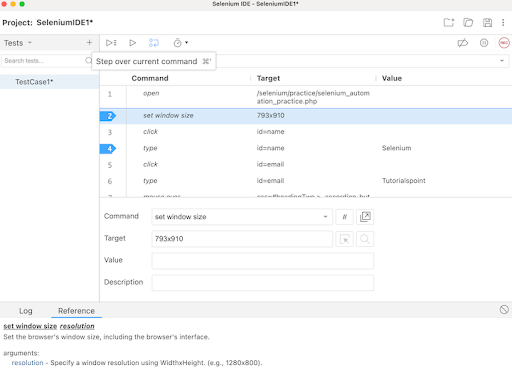Start recording with REC button

504,43
